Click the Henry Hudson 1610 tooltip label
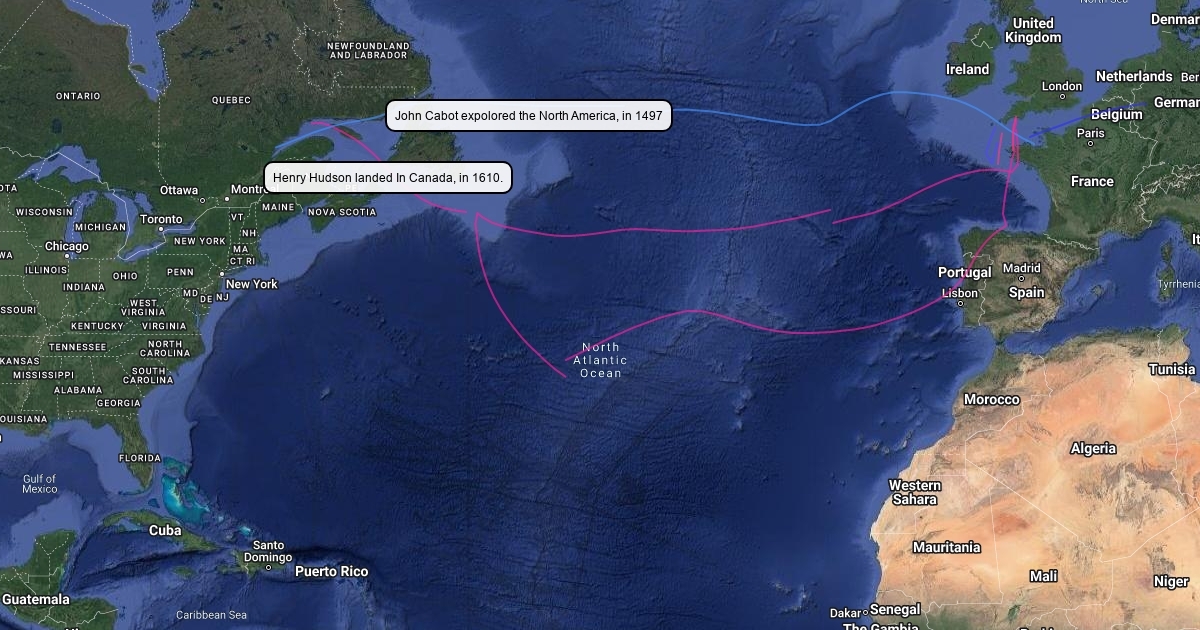The image size is (1200, 630). (x=388, y=178)
